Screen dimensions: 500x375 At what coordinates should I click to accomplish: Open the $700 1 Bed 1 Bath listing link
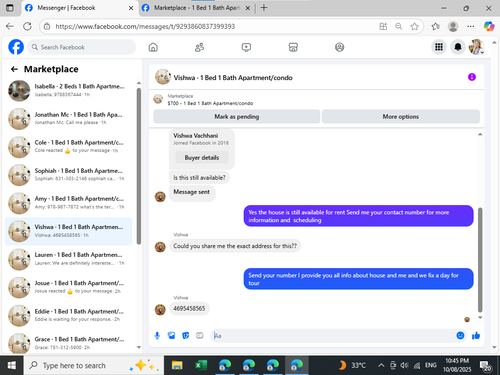tap(210, 103)
